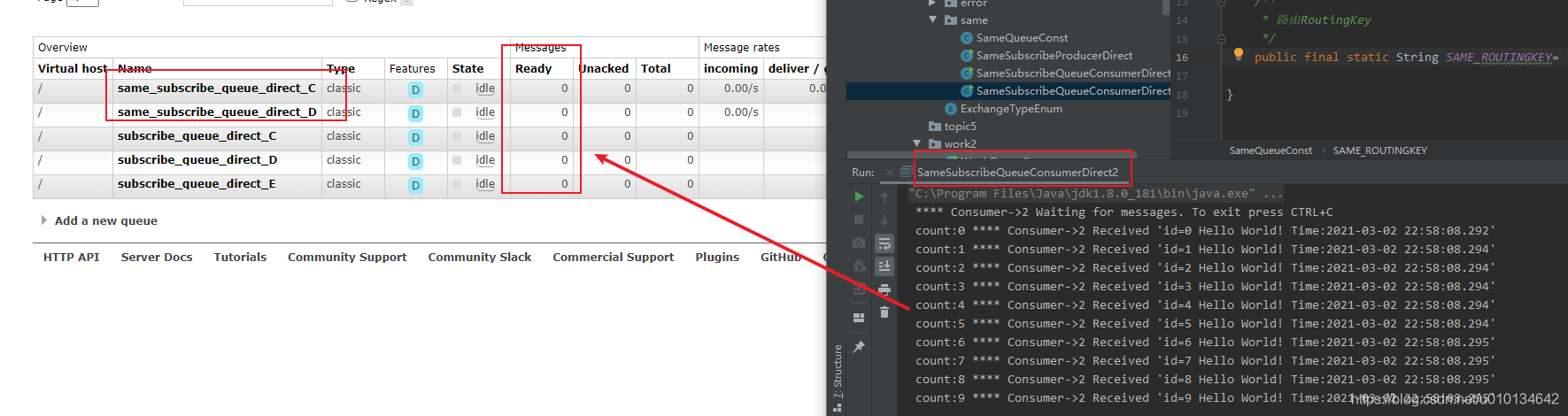Click the SameQueueConst class icon in tree
The image size is (1568, 416).
(x=967, y=38)
